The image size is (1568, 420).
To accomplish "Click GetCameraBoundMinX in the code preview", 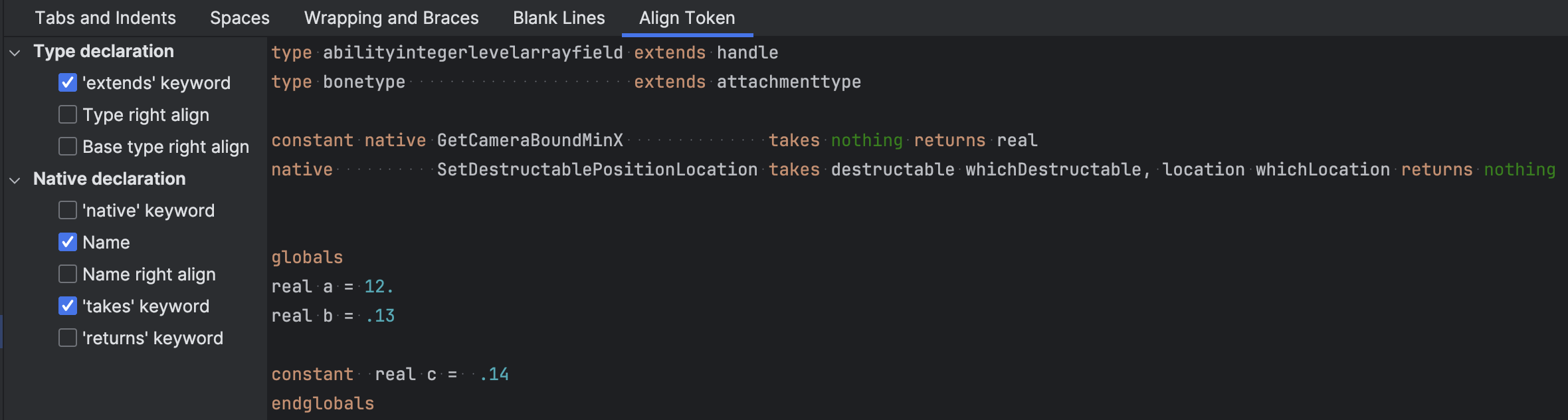I will point(530,140).
